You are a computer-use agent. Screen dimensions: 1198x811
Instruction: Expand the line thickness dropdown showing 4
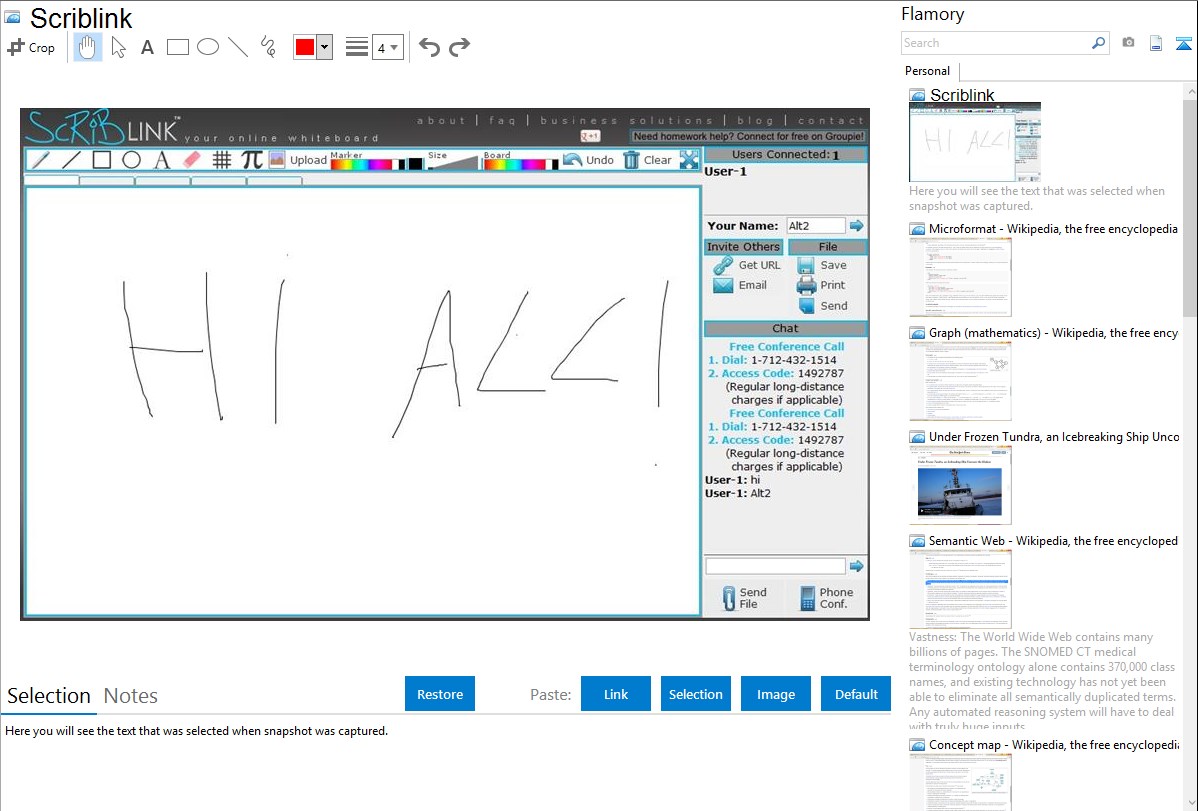click(x=387, y=47)
